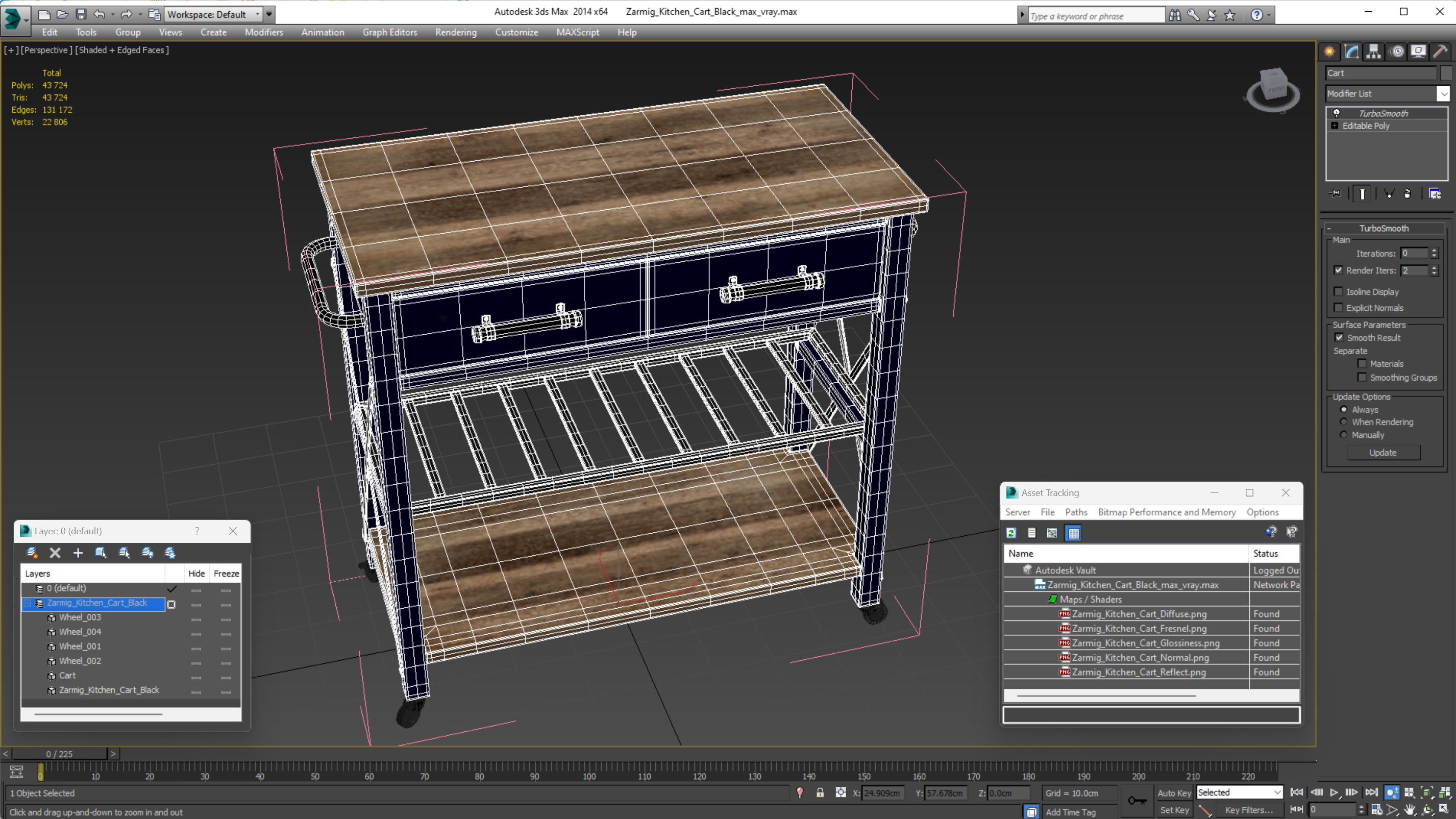Click the time slider 0 / 225 handle
This screenshot has height=819, width=1456.
coord(59,754)
